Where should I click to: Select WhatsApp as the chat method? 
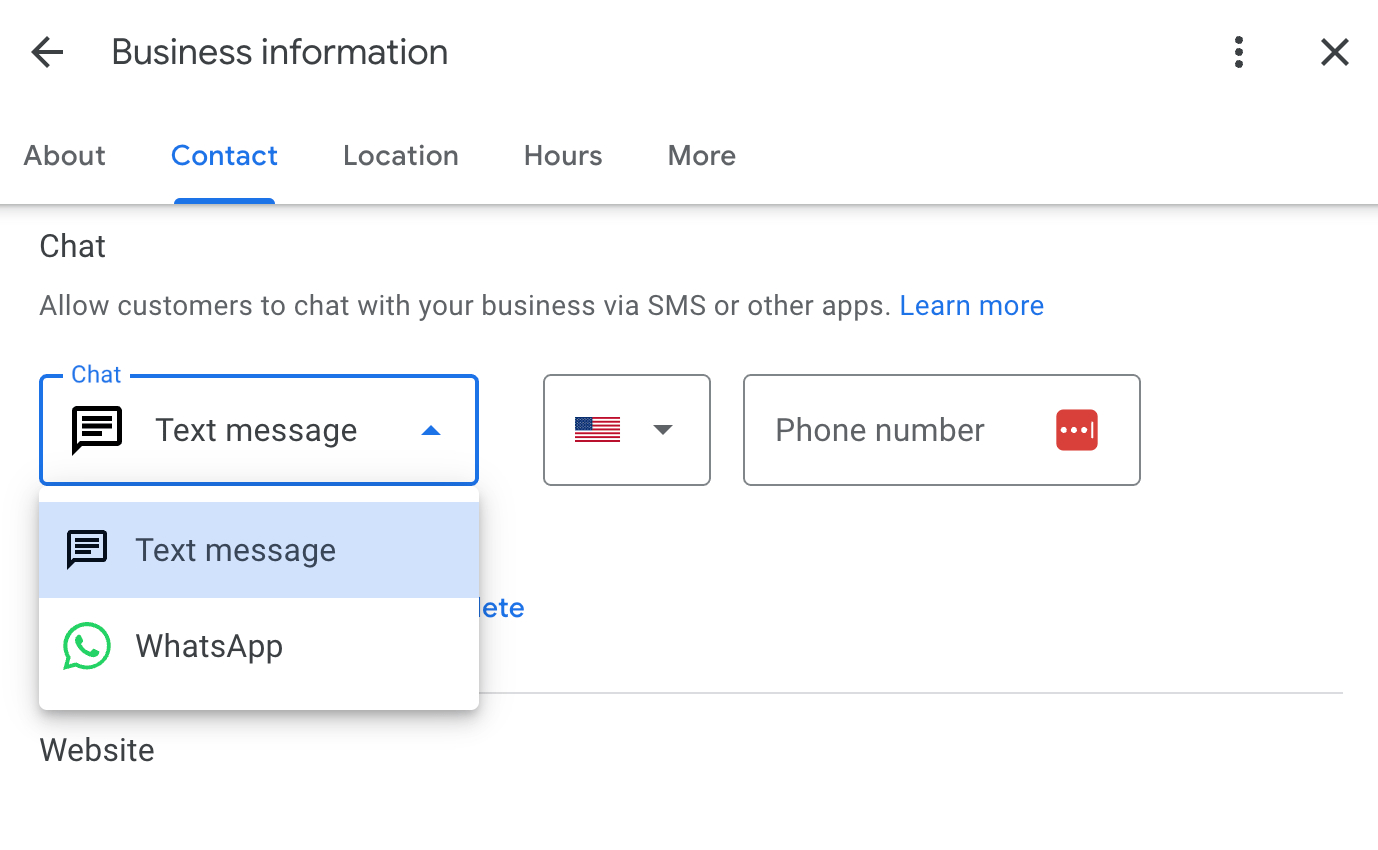tap(209, 645)
